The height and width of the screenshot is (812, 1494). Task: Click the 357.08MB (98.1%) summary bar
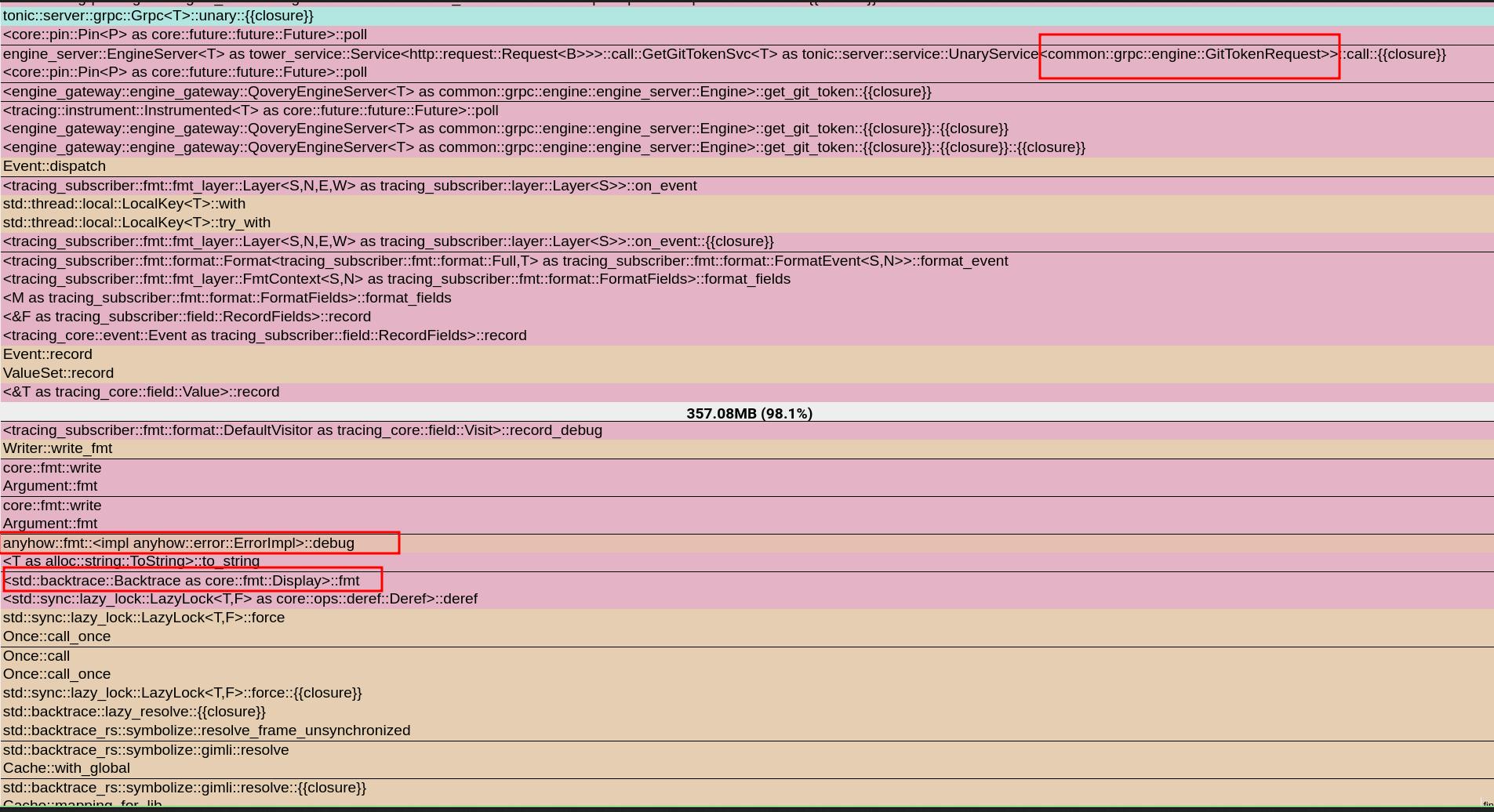pos(747,413)
